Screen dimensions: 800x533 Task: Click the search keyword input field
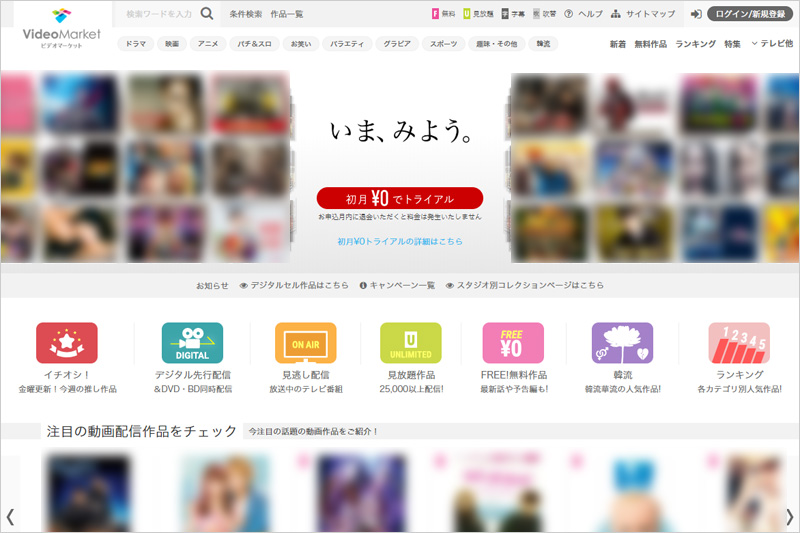click(x=159, y=14)
